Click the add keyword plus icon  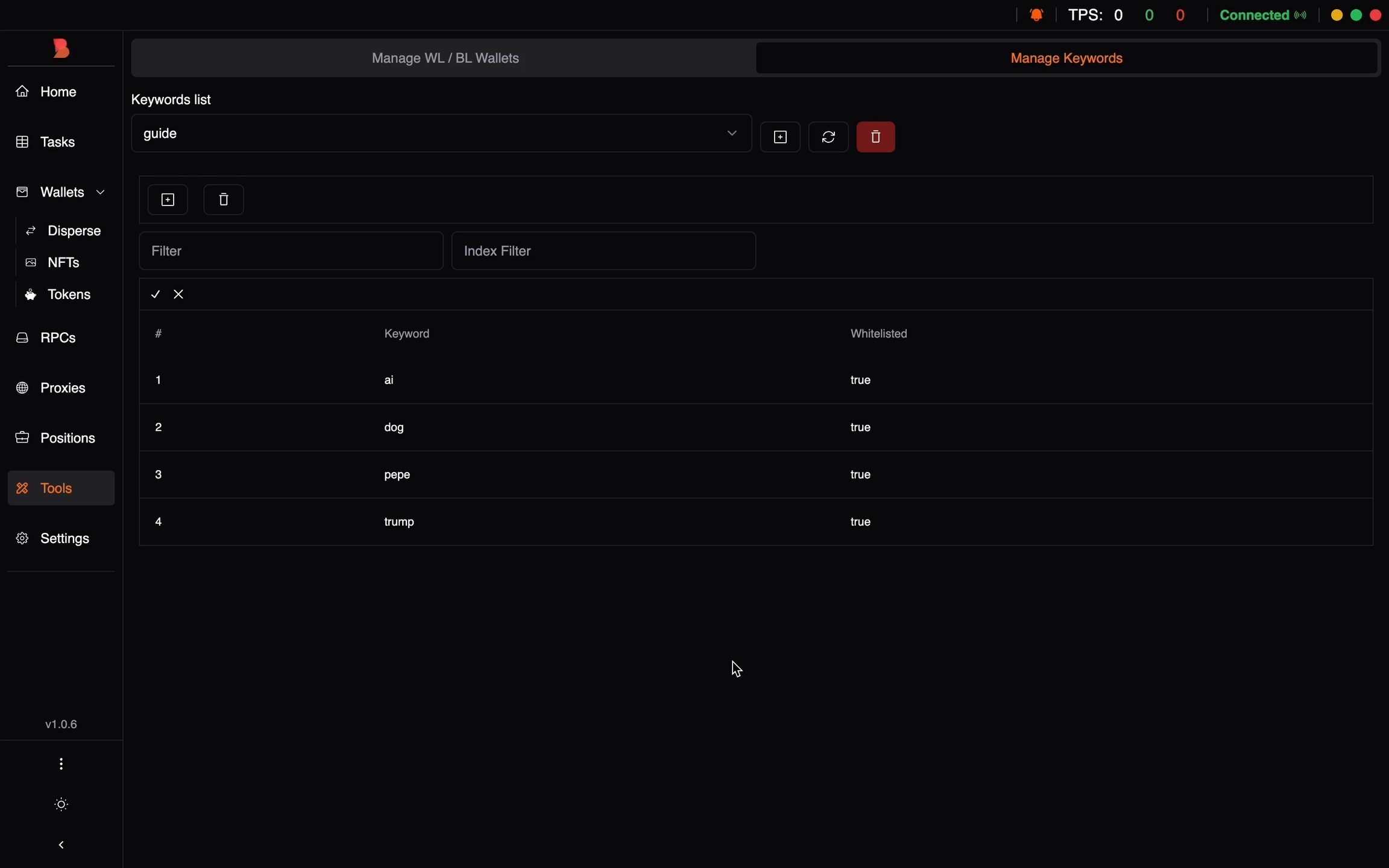168,200
